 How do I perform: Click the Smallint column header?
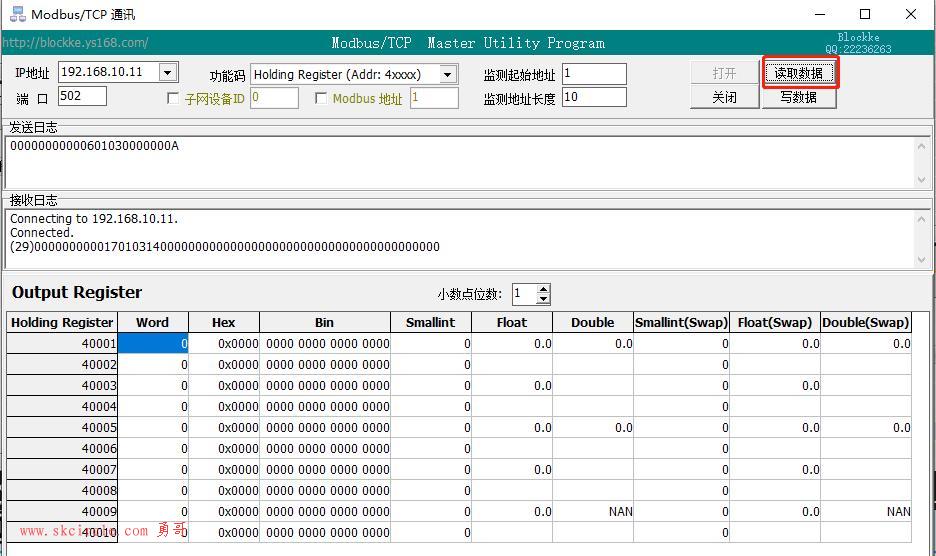click(430, 322)
